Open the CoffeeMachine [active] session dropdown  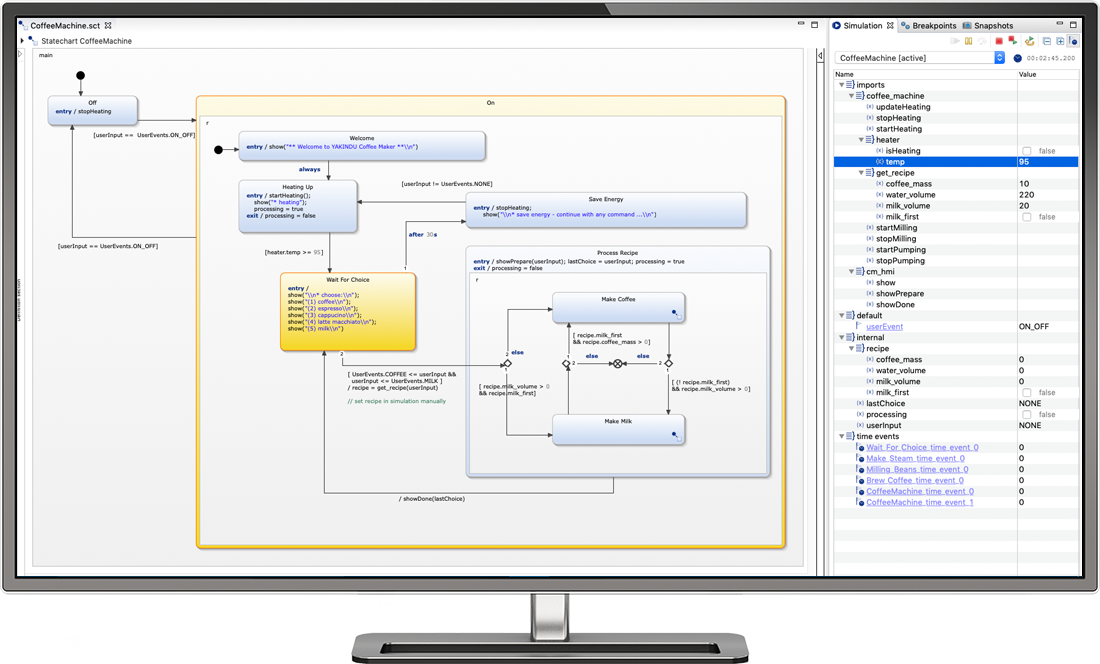999,57
